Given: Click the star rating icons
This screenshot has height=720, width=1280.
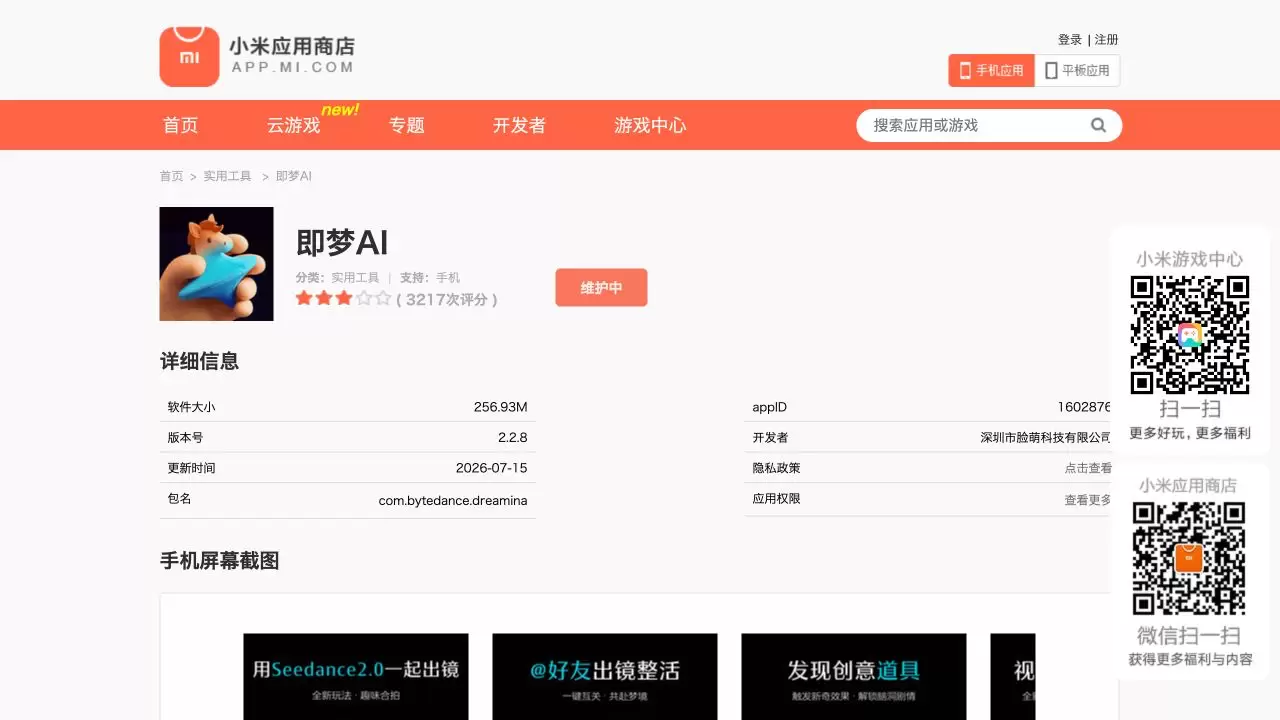Looking at the screenshot, I should point(343,298).
